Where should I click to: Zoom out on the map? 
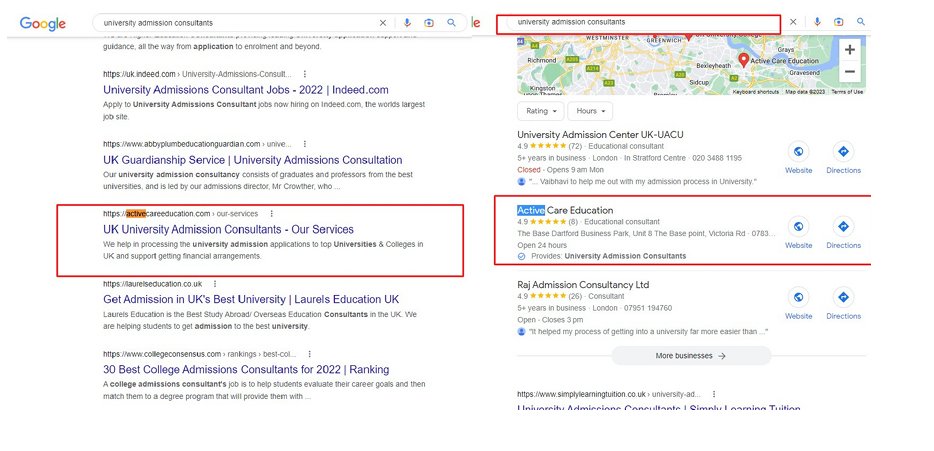(849, 72)
